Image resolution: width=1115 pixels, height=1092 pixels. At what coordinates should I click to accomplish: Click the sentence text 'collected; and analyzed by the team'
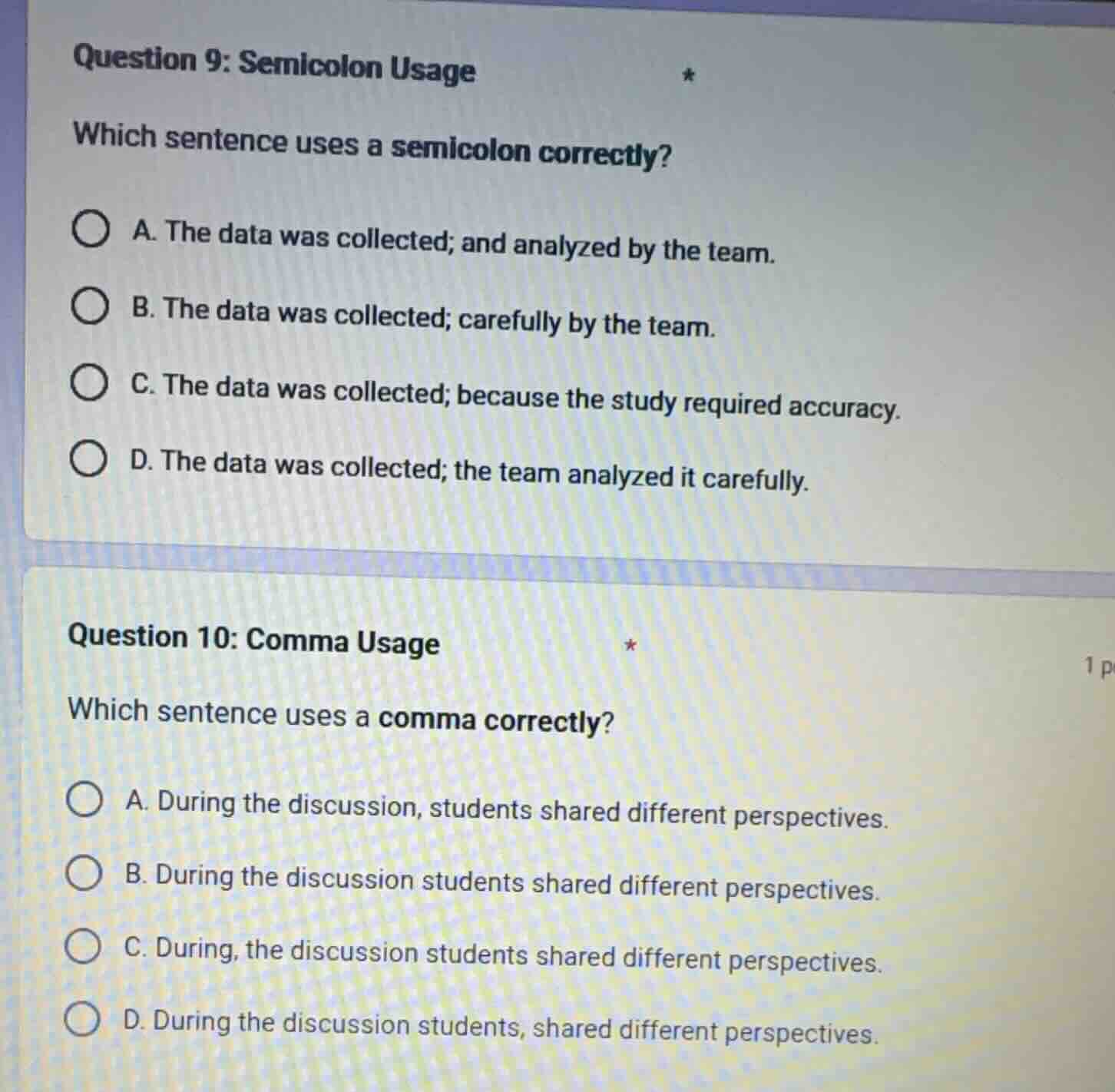(x=453, y=242)
